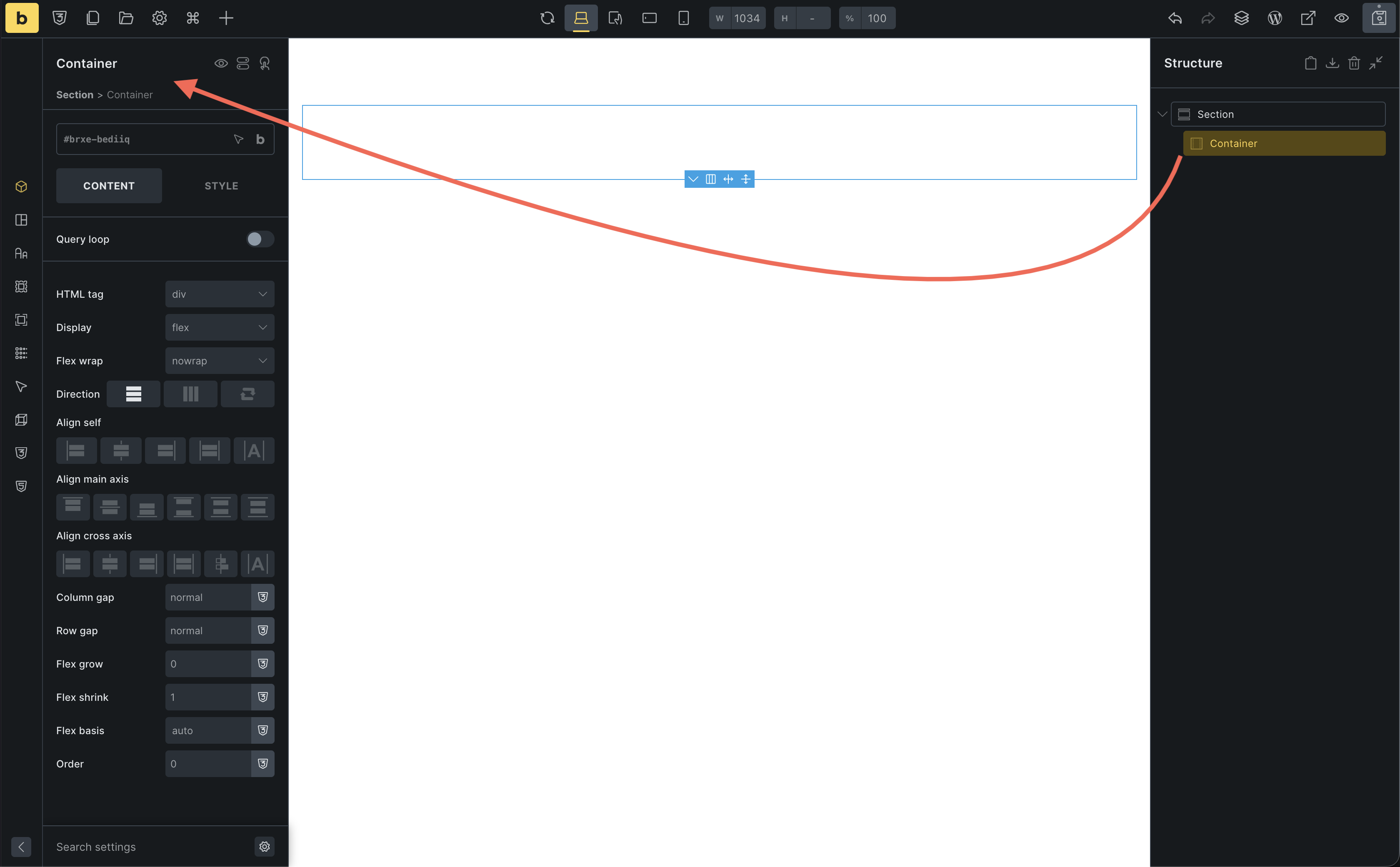Switch to the STYLE tab
This screenshot has width=1400, height=867.
pyautogui.click(x=222, y=185)
